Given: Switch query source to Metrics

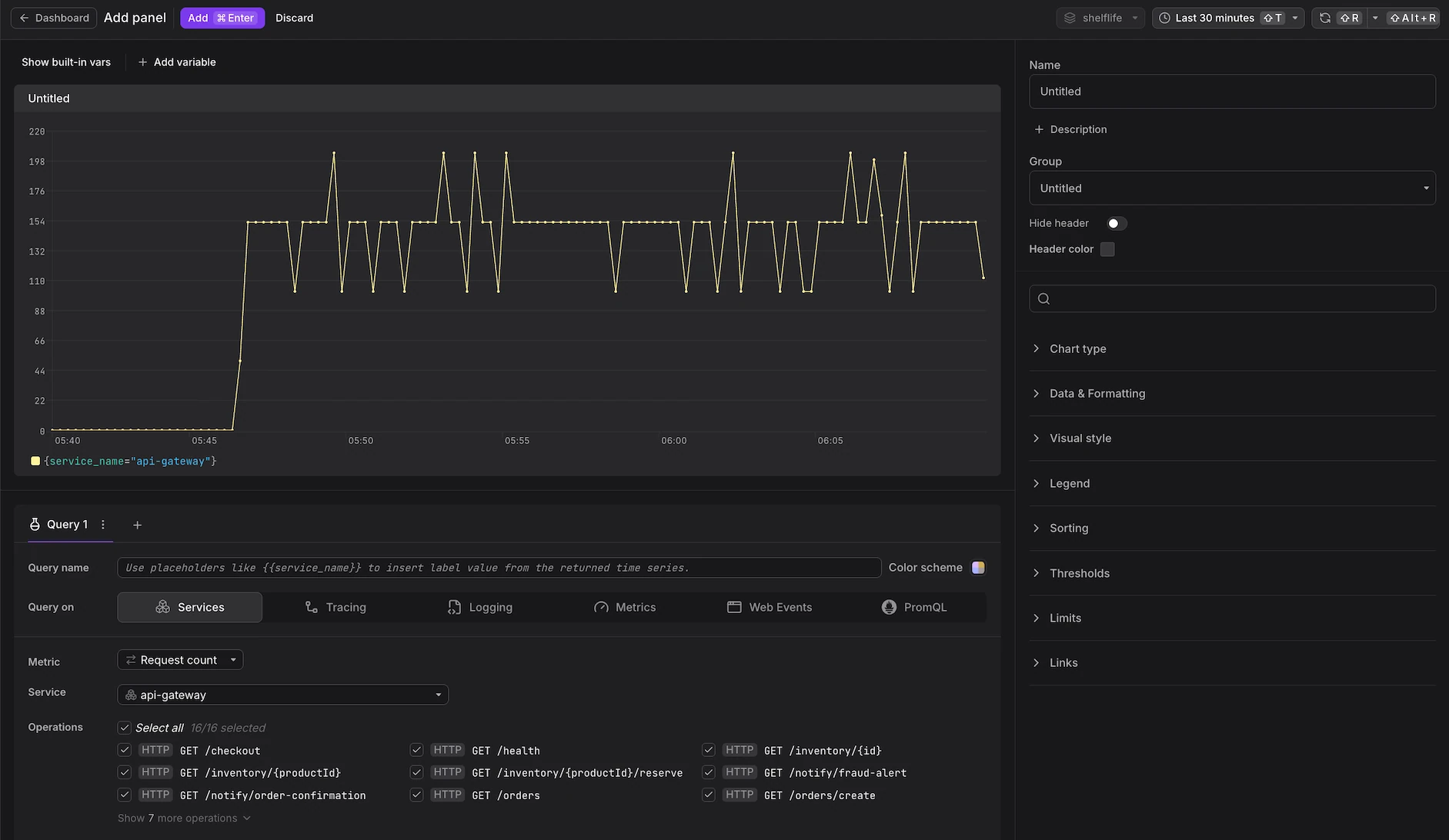Looking at the screenshot, I should tap(624, 607).
